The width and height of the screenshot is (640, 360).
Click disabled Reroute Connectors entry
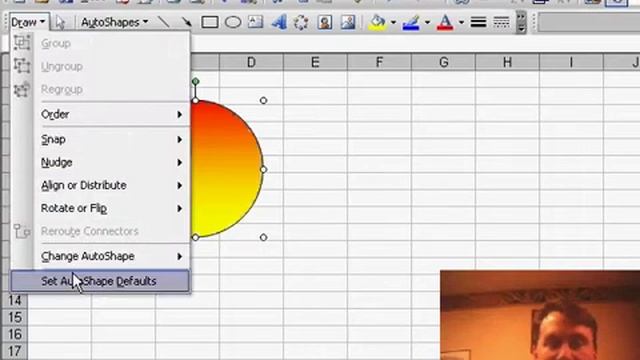(x=100, y=231)
